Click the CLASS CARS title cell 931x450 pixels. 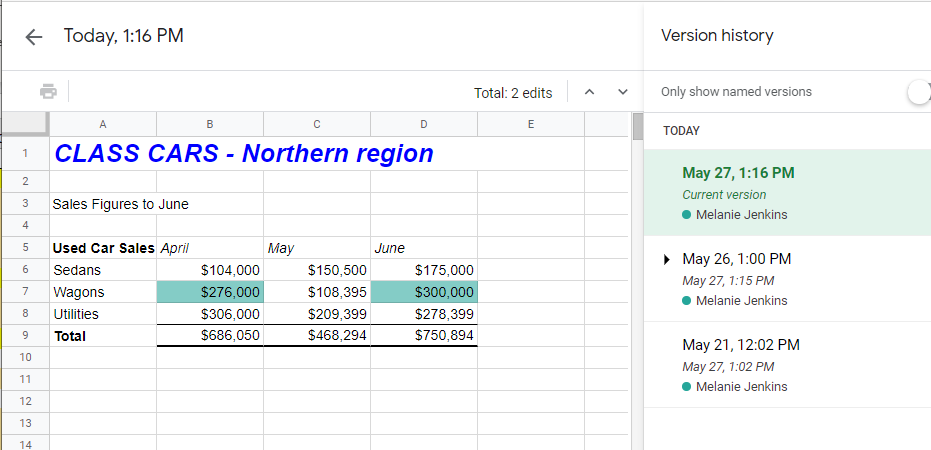click(244, 154)
